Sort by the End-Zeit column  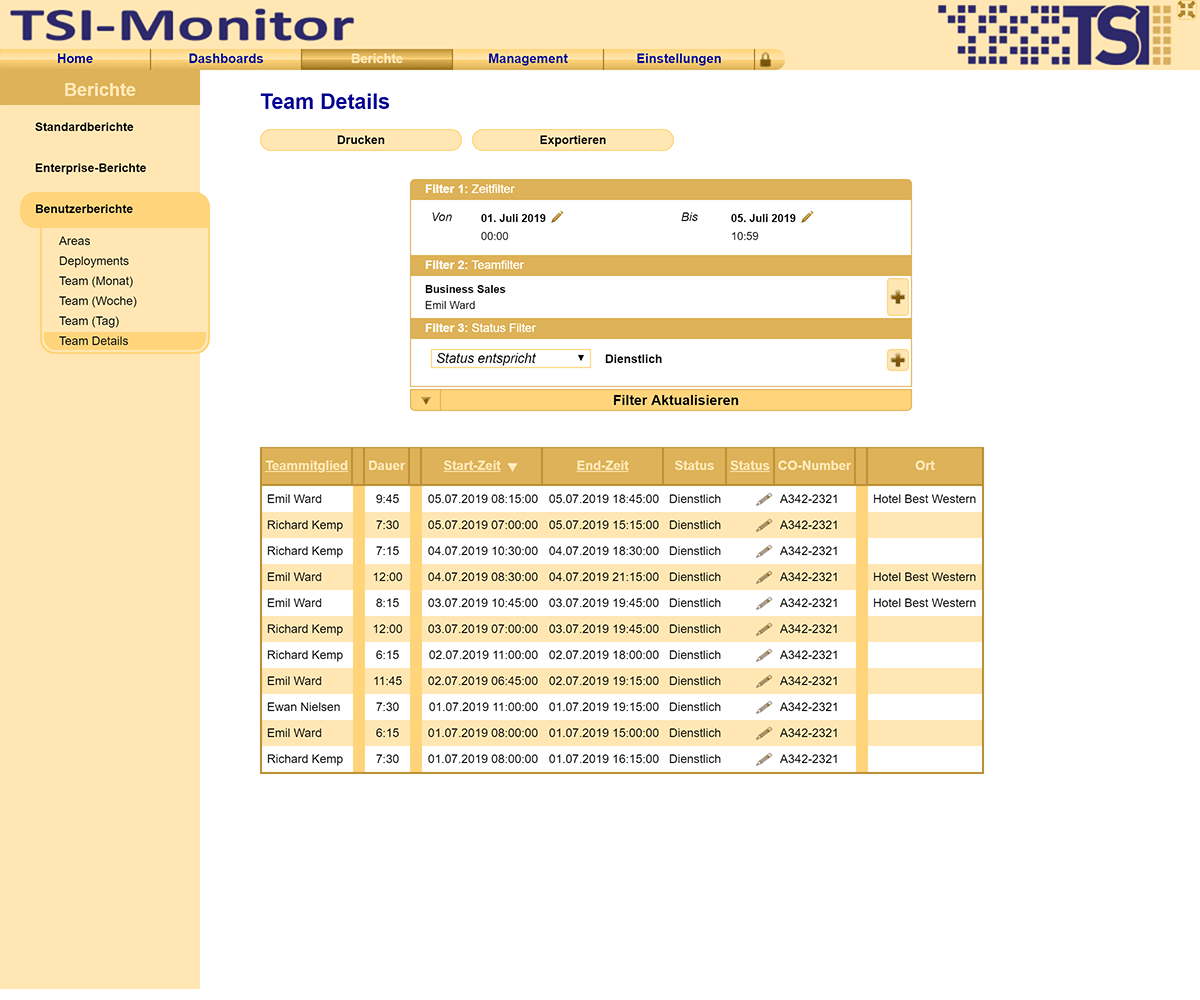(x=603, y=466)
